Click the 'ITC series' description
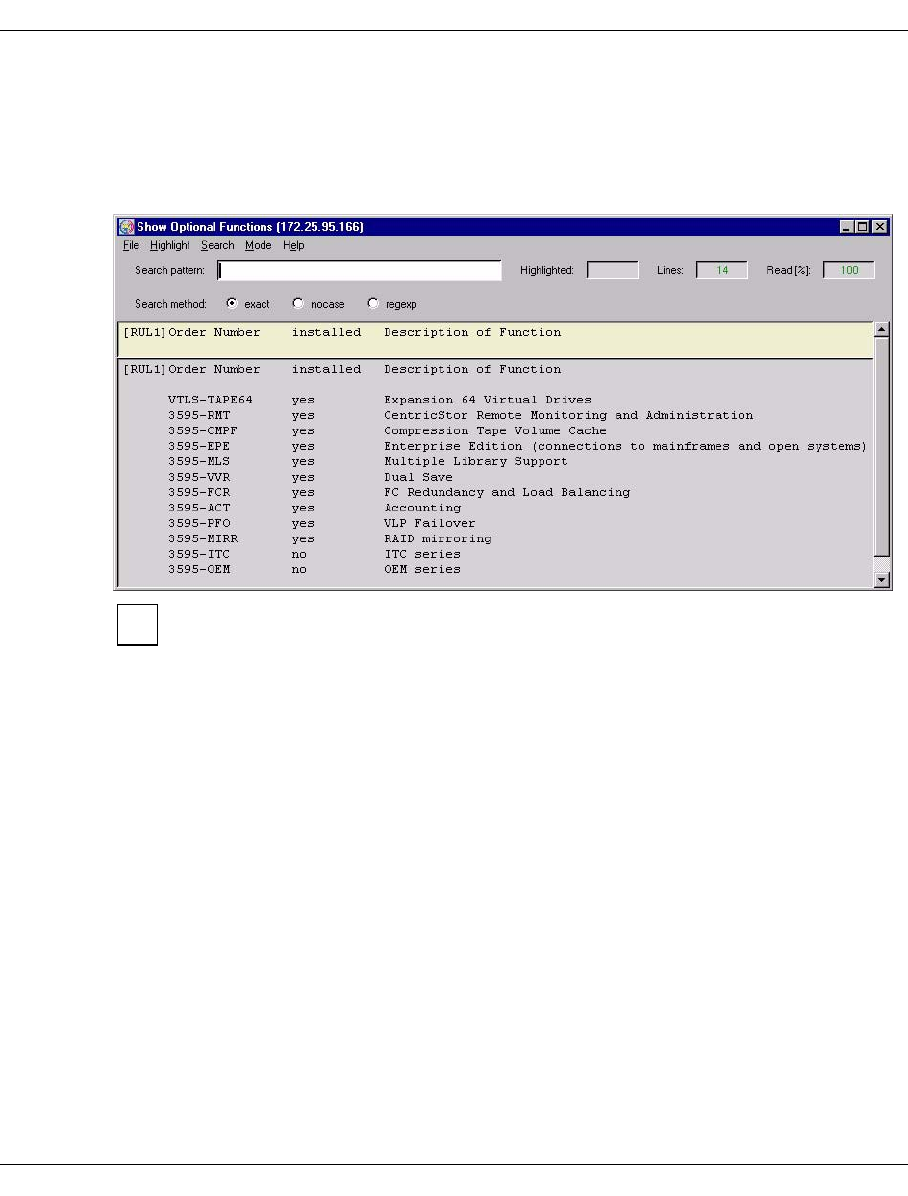Viewport: 908px width, 1196px height. point(423,555)
